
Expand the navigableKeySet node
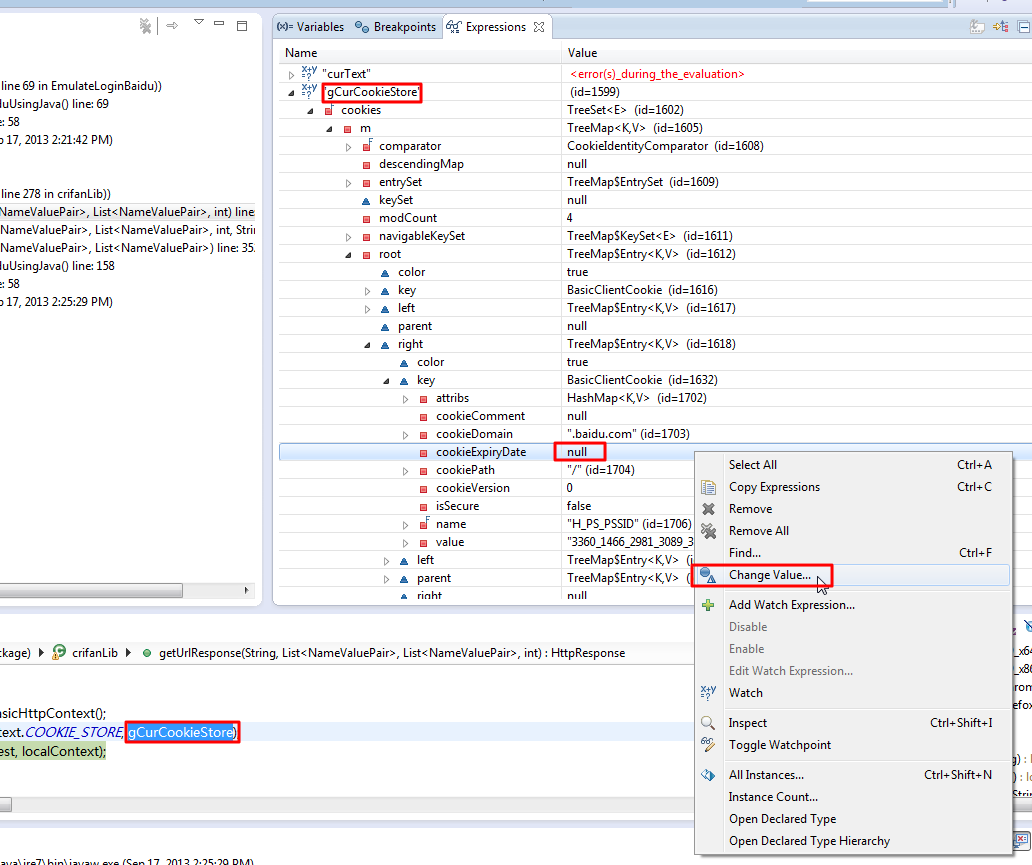pos(349,237)
